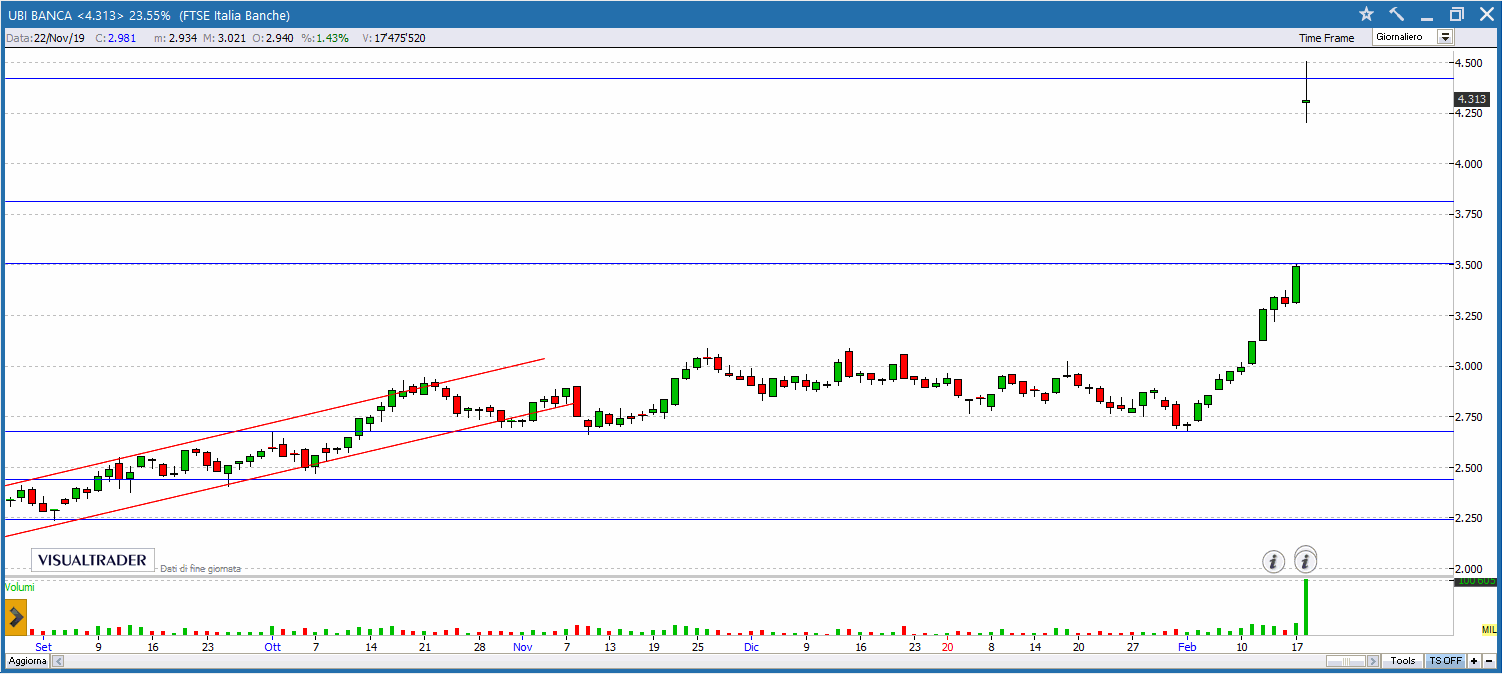Click the Data:22/Nov/19 date readout
Viewport: 1502px width, 674px height.
(46, 38)
